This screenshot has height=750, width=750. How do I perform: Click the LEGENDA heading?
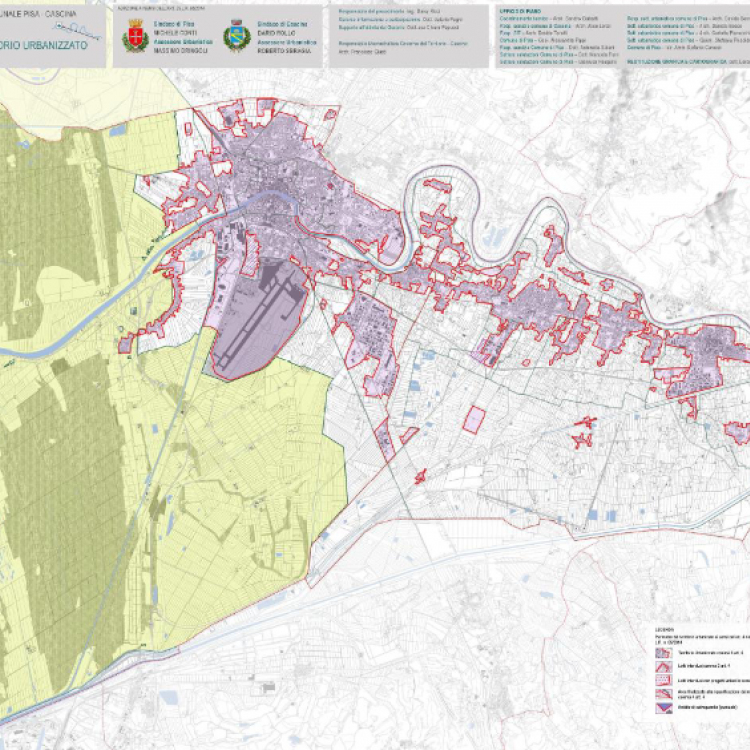665,630
